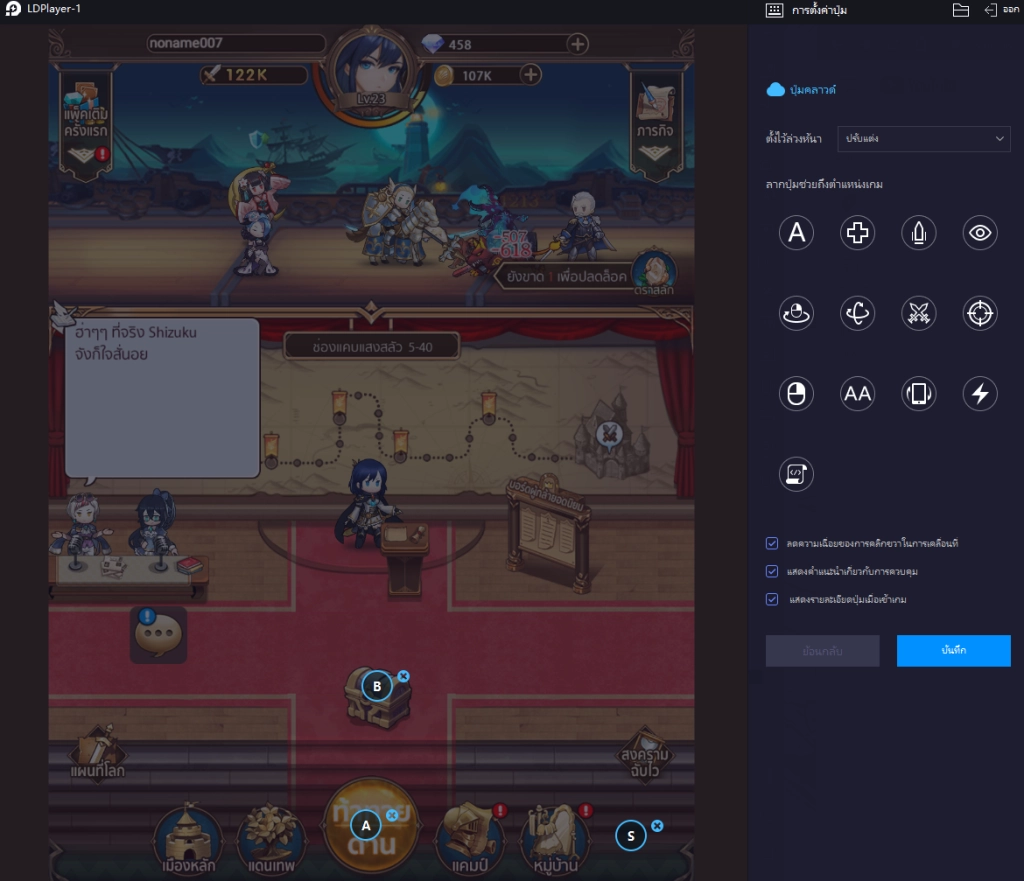Select the phone shake key icon
1024x881 pixels.
(x=918, y=393)
